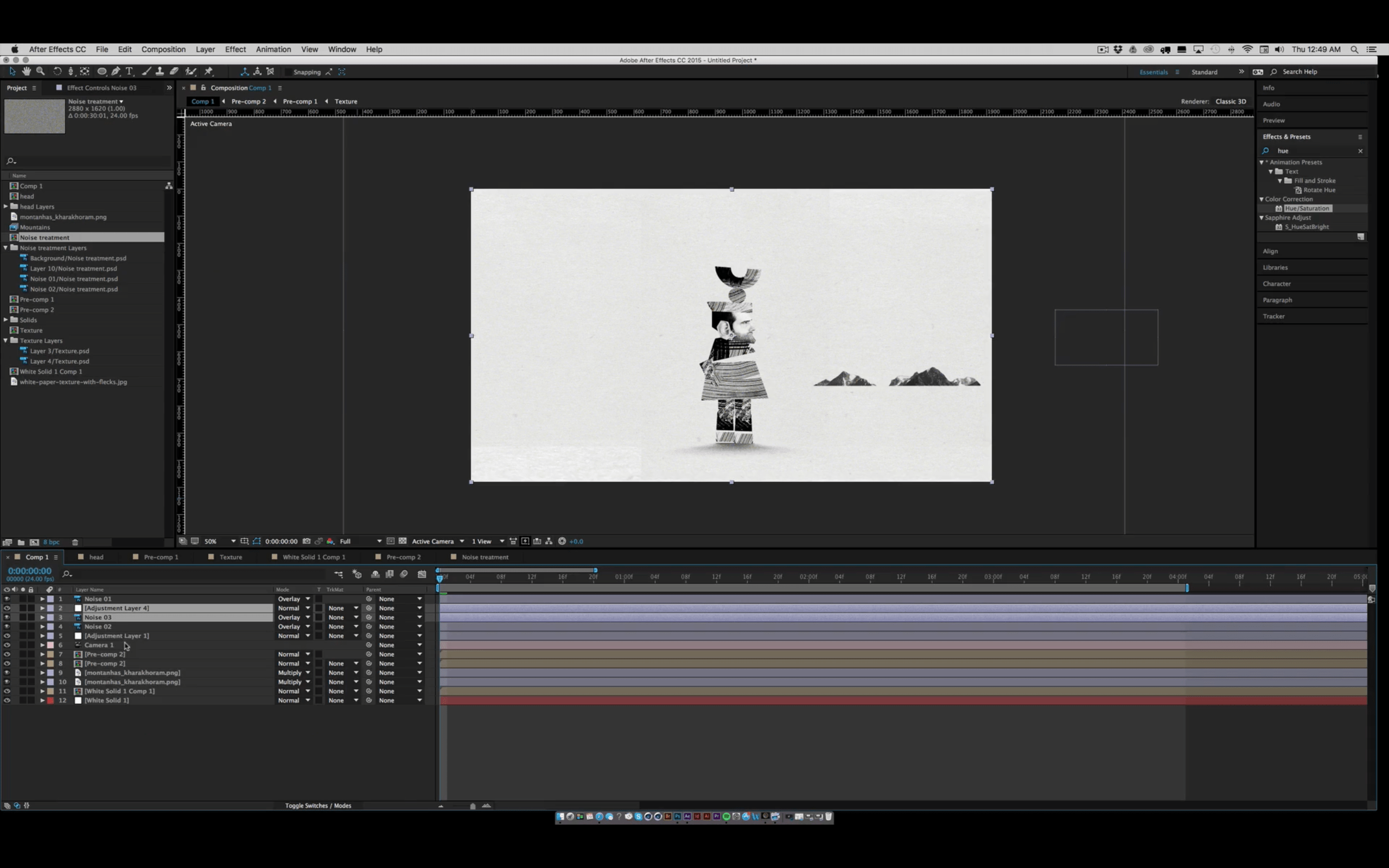
Task: Select the Hand tool
Action: pos(27,71)
